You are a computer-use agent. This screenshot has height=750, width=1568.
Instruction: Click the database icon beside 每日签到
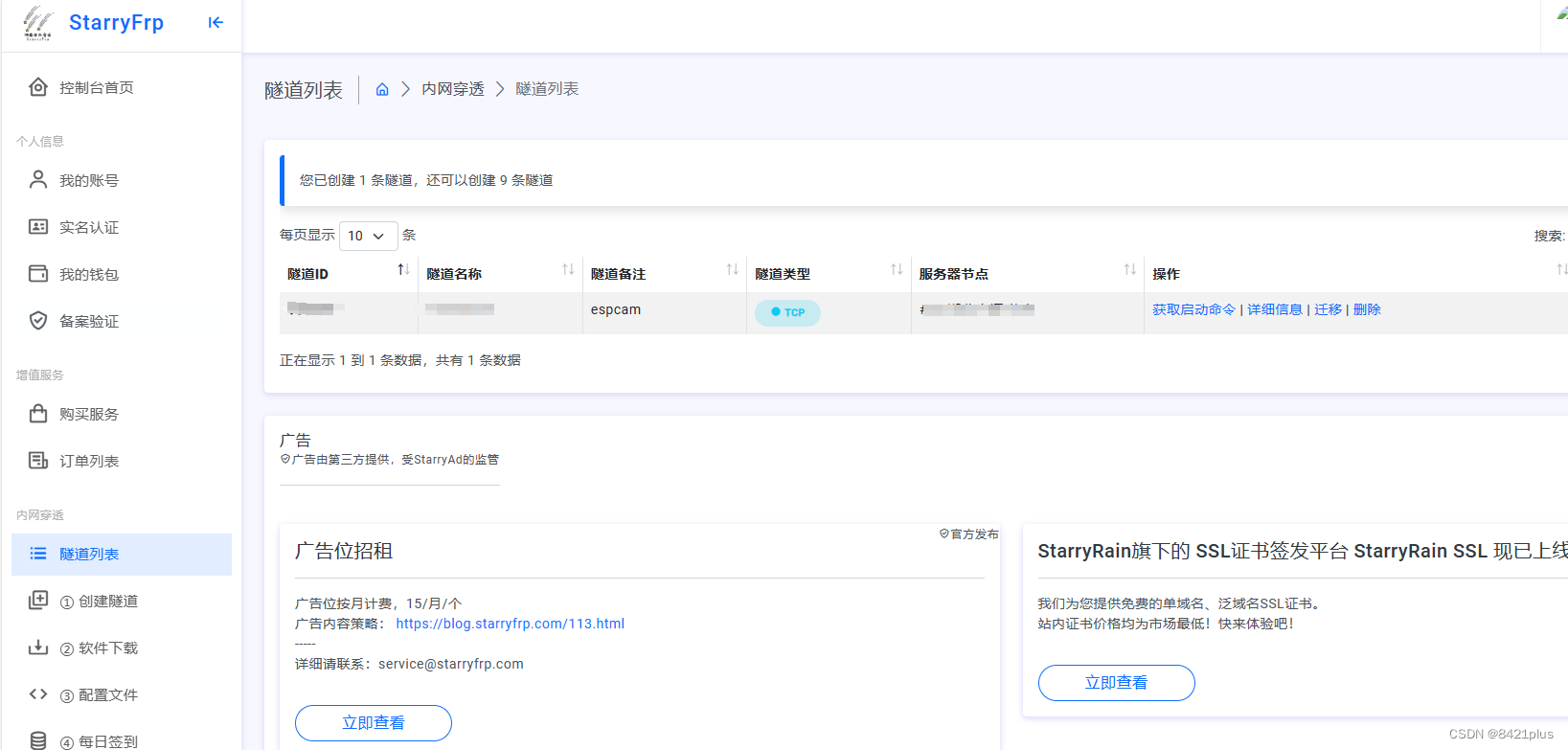38,740
